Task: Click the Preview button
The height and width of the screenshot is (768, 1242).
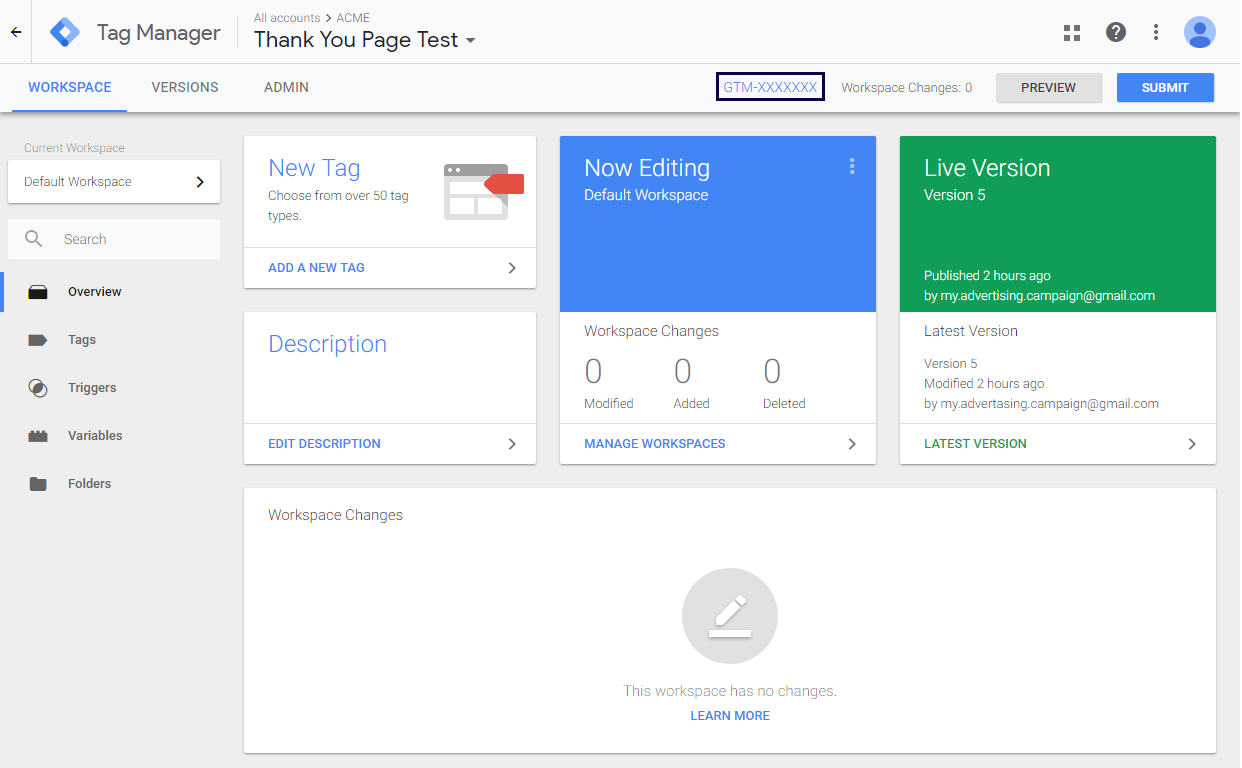Action: (1048, 88)
